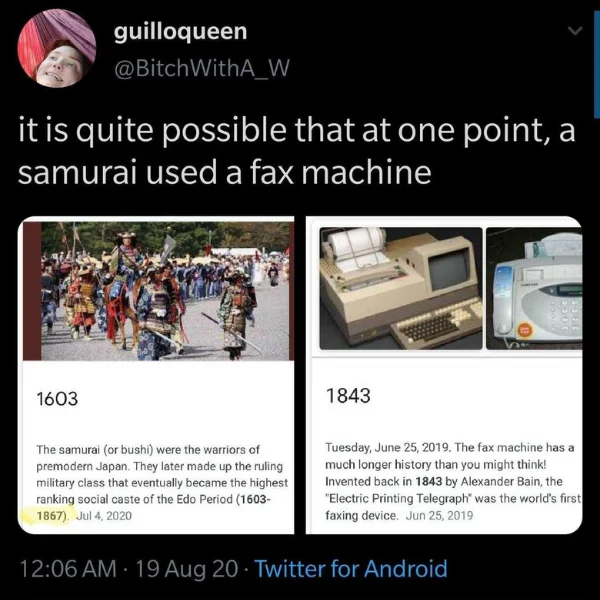Open the @BitchWithA_W handle
Screen dimensions: 600x600
click(202, 68)
